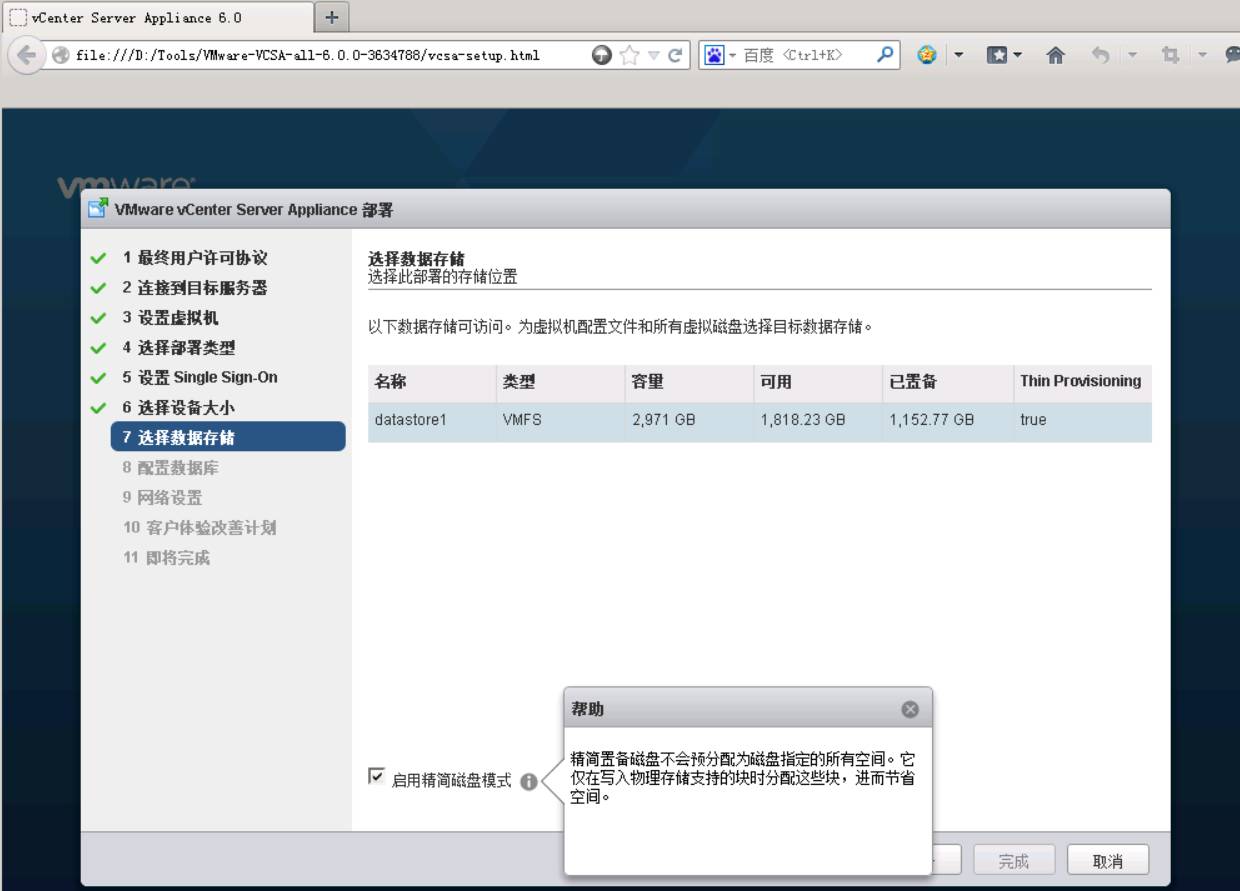Click in the Baidu search field
This screenshot has width=1240, height=891.
pyautogui.click(x=805, y=55)
